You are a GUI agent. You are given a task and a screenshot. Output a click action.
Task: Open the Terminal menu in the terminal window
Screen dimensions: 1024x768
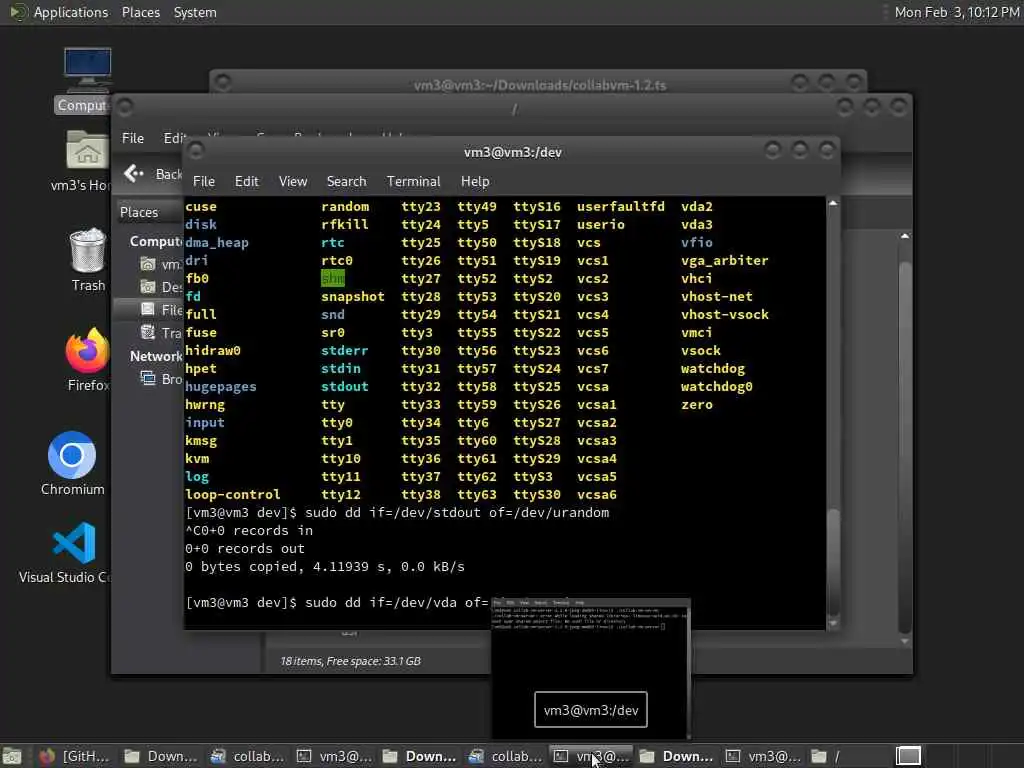click(413, 182)
